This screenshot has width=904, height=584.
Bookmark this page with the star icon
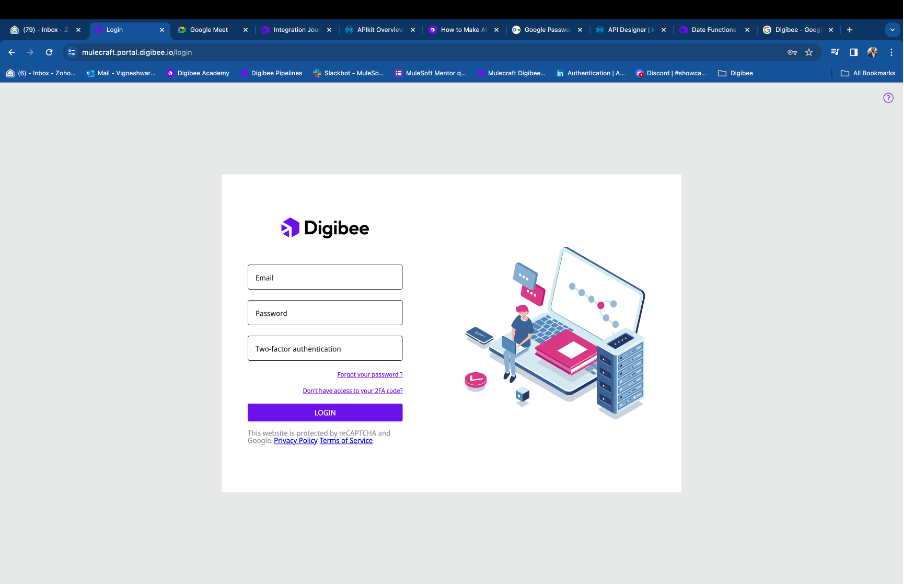point(809,52)
